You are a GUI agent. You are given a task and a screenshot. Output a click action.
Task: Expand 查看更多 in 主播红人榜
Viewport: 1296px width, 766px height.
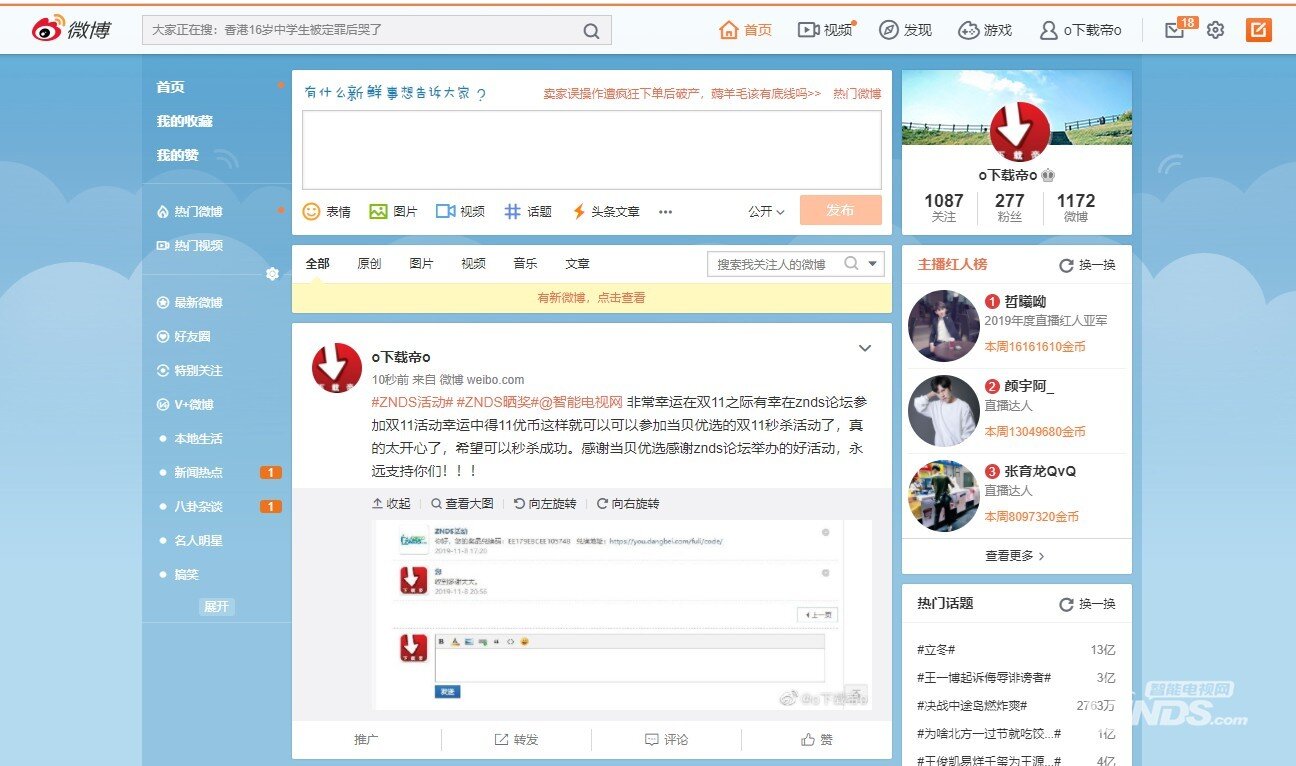tap(1015, 555)
